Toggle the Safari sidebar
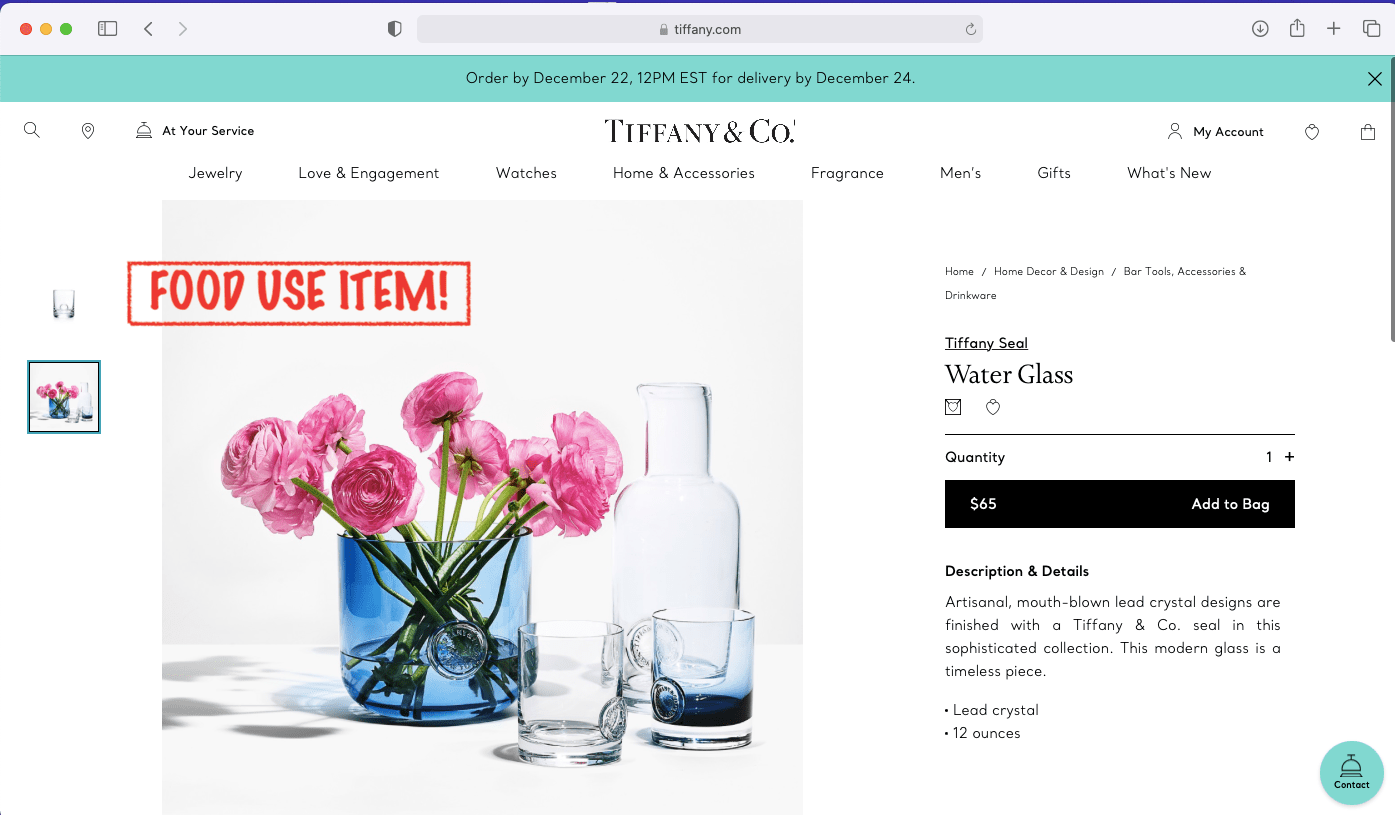 tap(108, 29)
